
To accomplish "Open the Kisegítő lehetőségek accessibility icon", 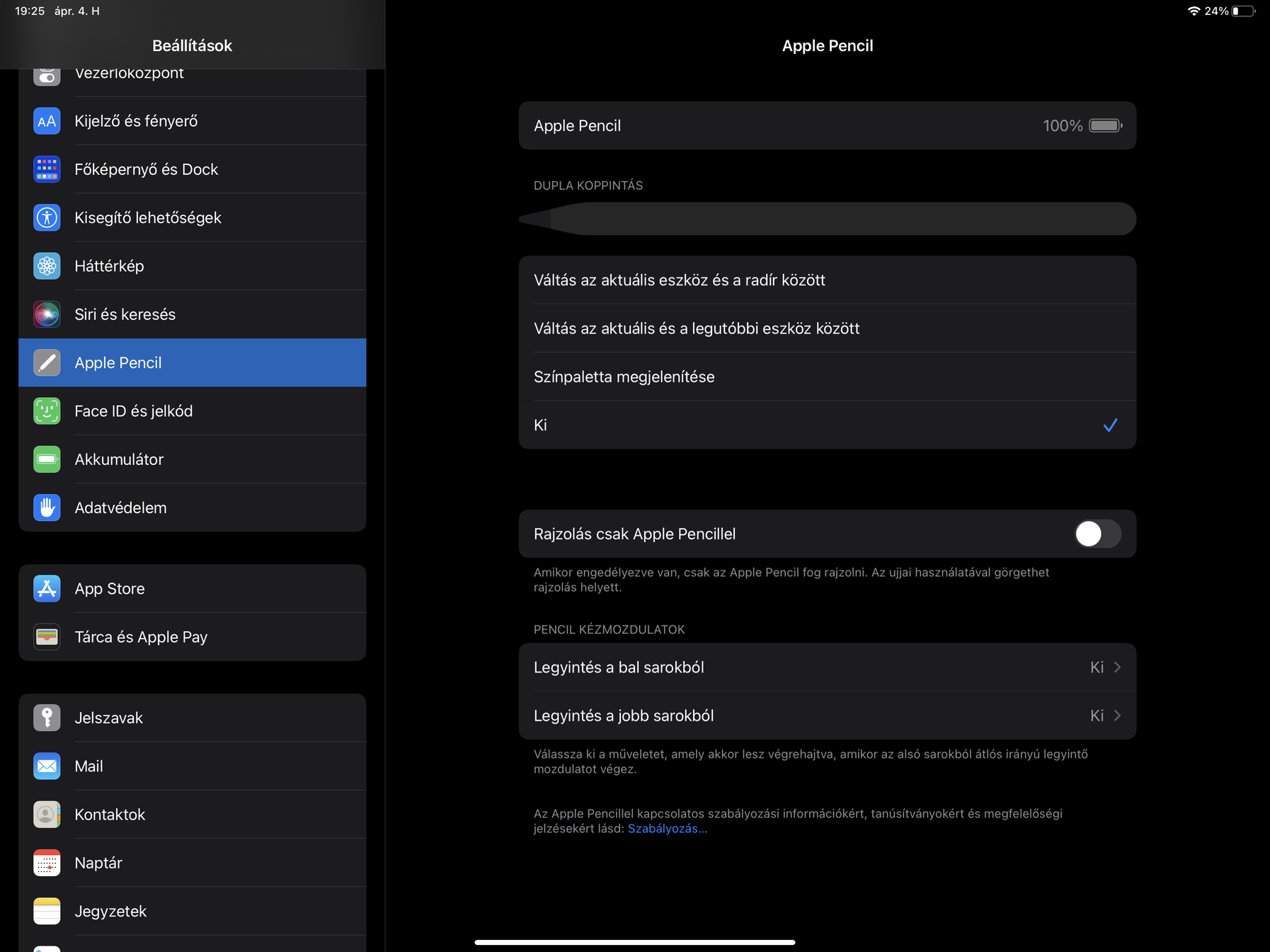I will (x=47, y=217).
